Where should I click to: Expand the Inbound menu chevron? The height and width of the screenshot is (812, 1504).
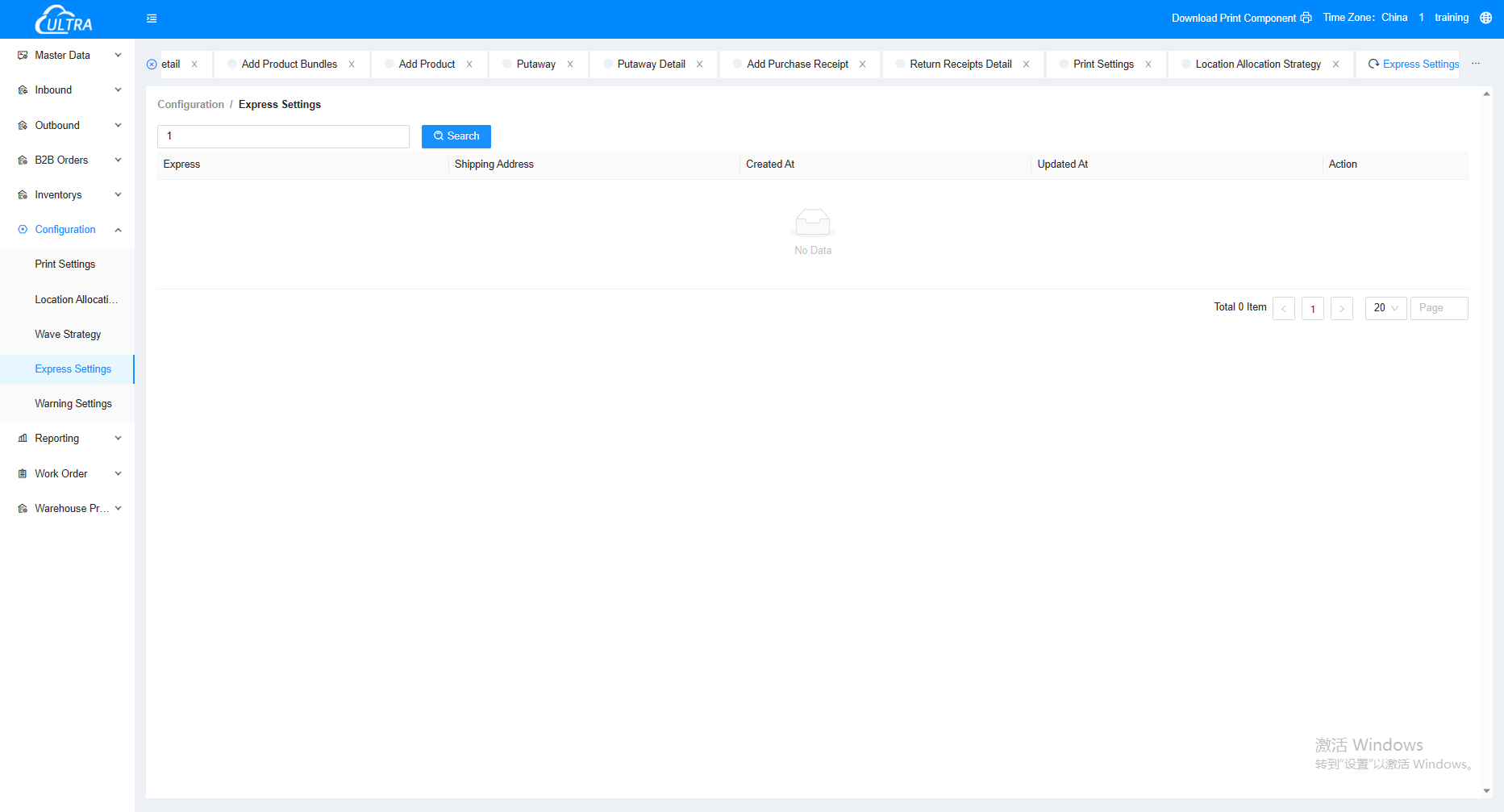coord(119,90)
